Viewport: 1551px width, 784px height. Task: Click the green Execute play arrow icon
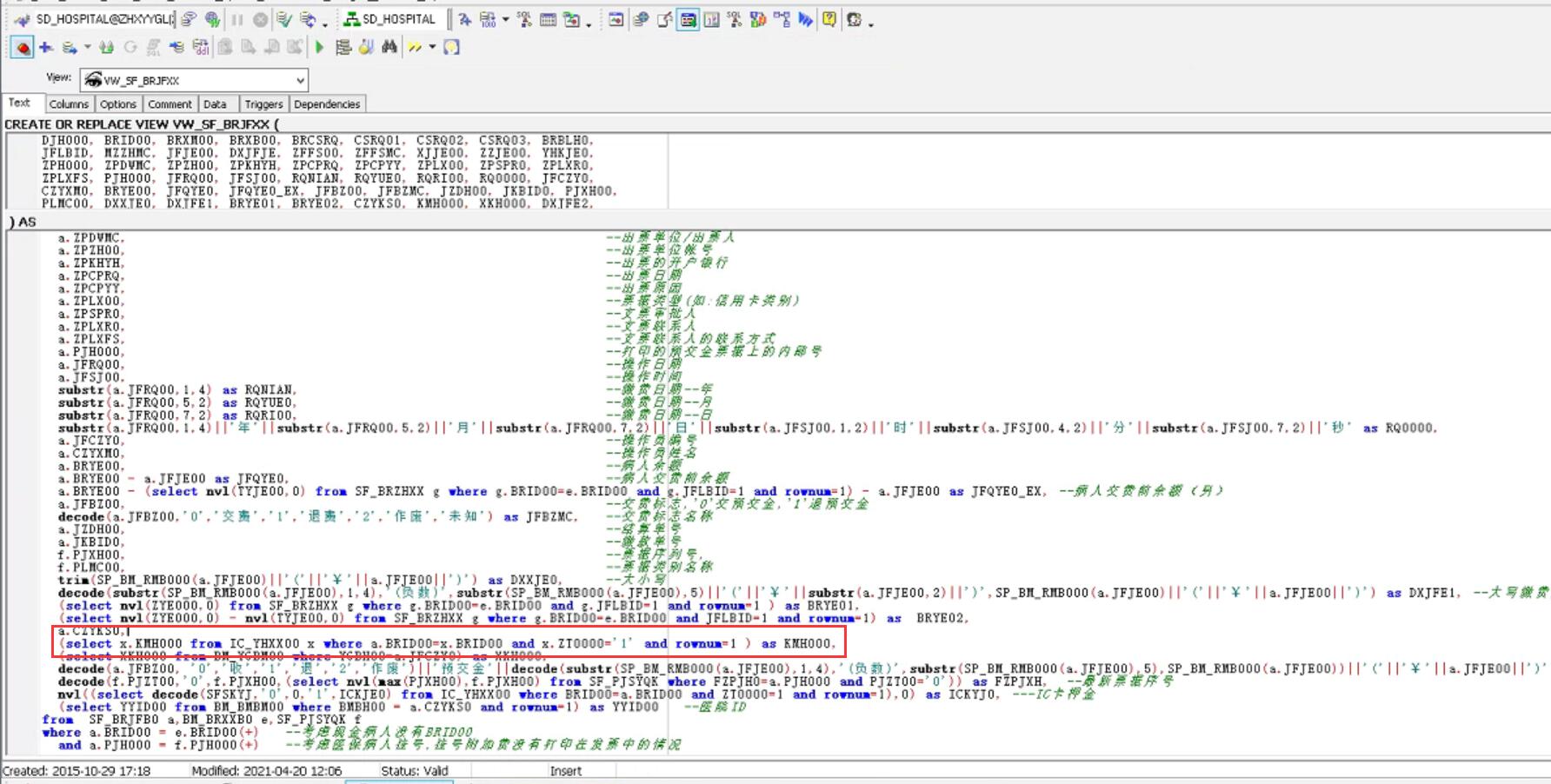pos(319,47)
